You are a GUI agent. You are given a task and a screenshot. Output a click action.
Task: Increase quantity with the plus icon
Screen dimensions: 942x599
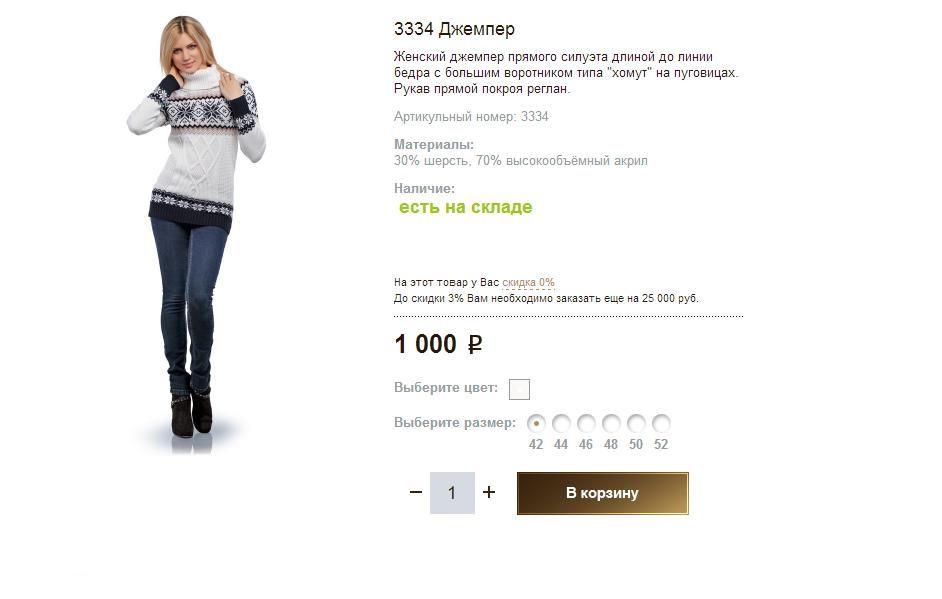tap(489, 493)
